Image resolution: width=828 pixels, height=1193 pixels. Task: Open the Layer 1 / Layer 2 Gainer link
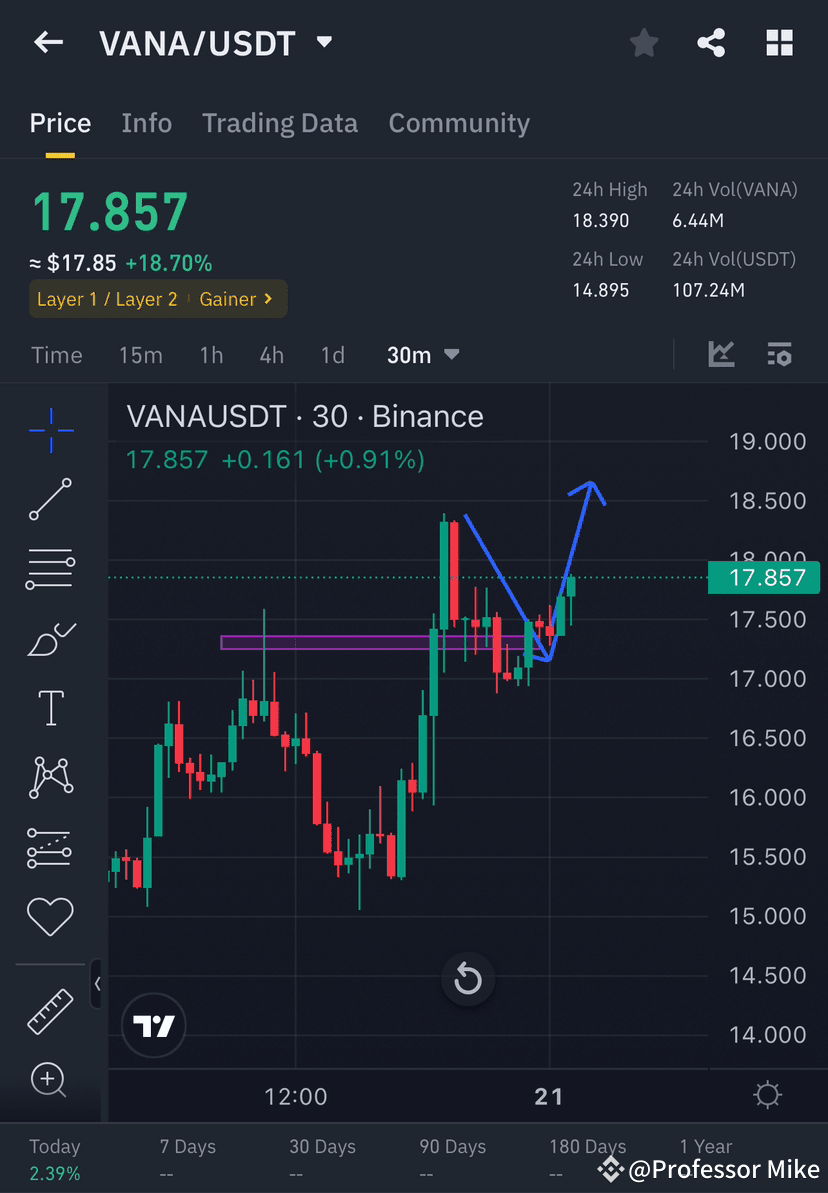coord(157,298)
